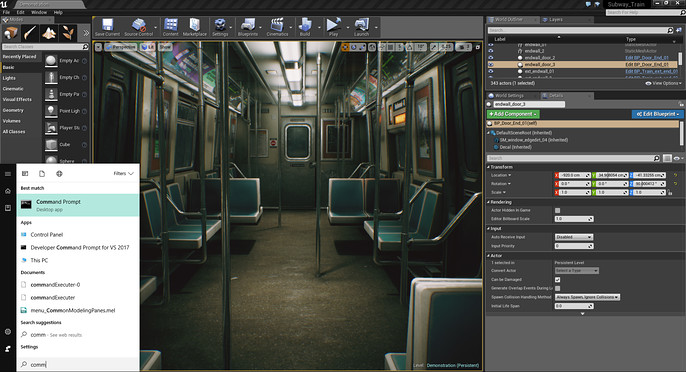Open Blueprints toolbar button
The image size is (686, 372).
tap(248, 27)
